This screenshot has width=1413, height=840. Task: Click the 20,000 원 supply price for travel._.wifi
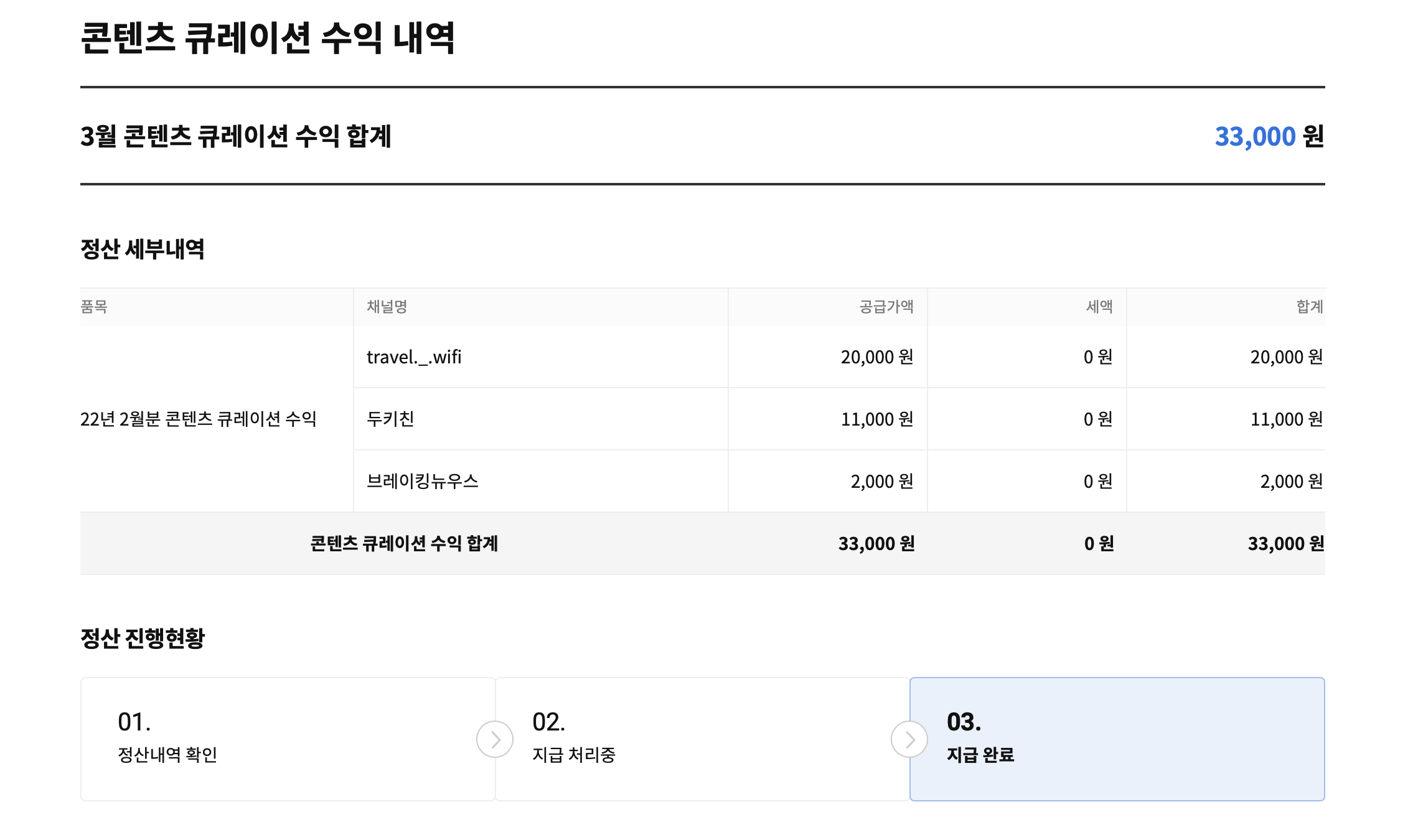coord(877,357)
